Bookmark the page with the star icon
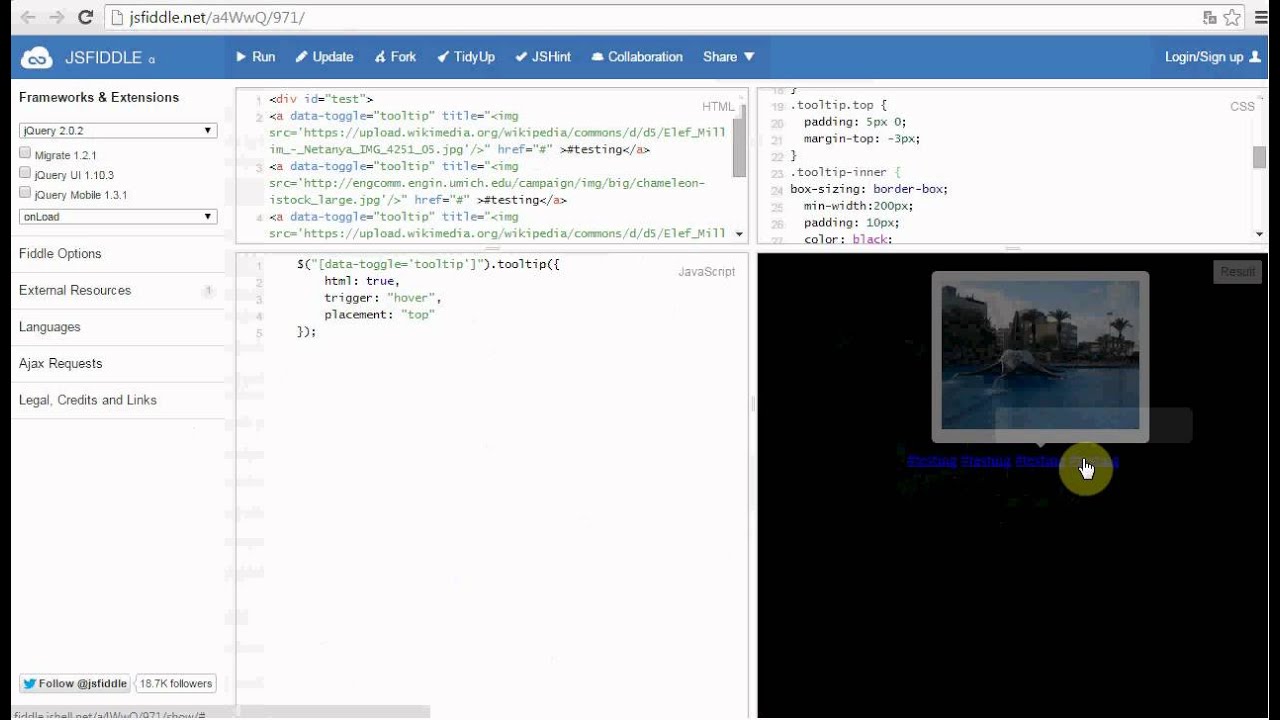 (x=1232, y=17)
